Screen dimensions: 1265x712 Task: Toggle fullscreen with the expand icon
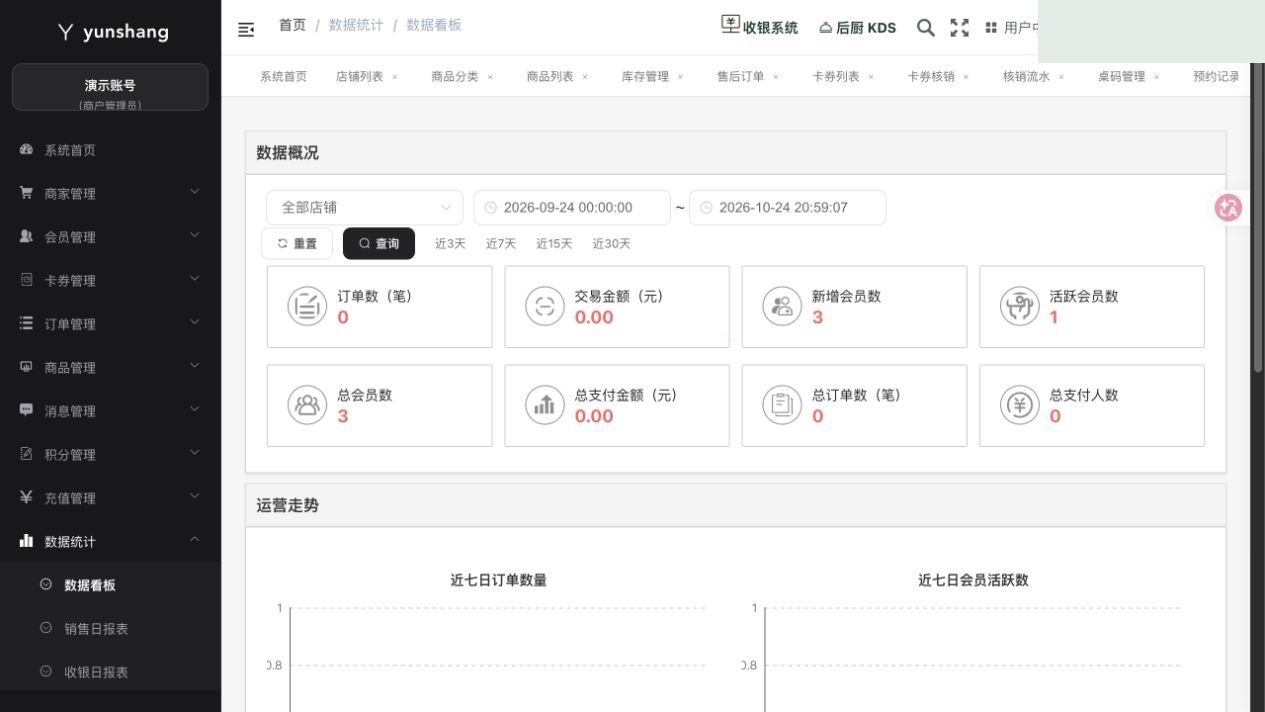(960, 28)
